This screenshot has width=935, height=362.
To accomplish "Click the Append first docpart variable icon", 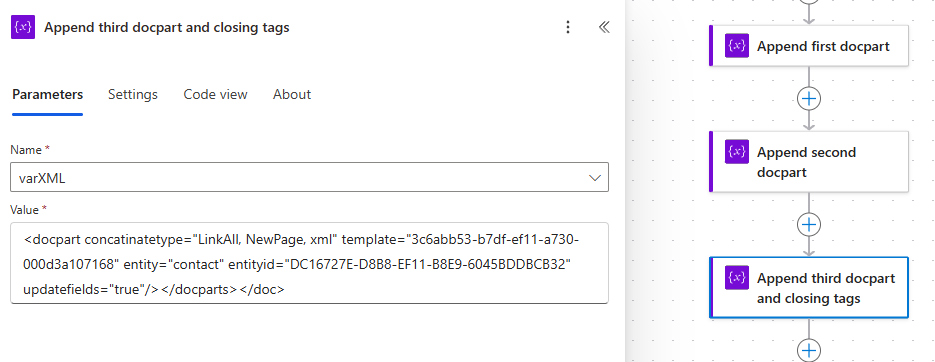I will pyautogui.click(x=737, y=46).
